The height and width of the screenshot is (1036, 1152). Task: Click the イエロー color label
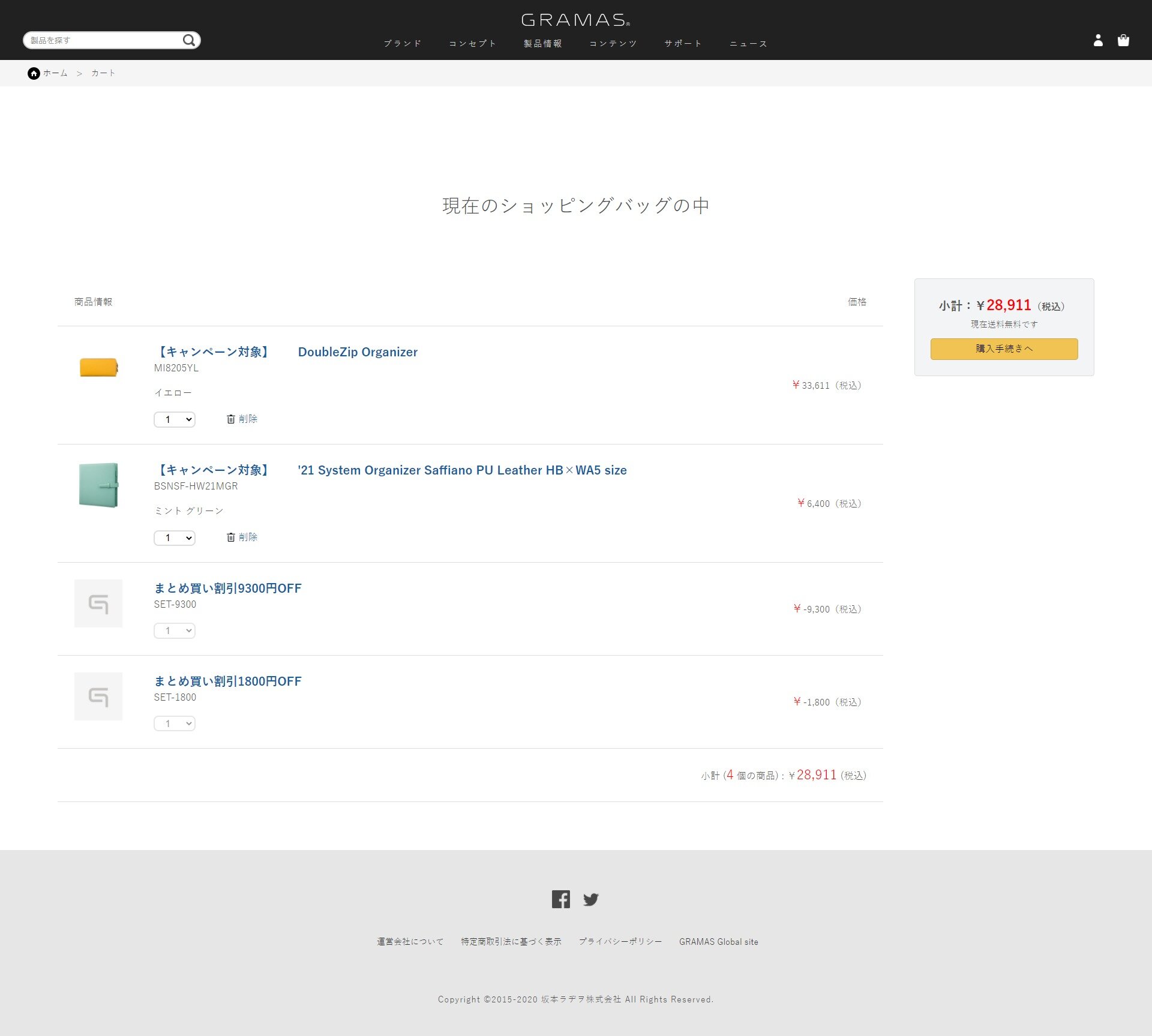pyautogui.click(x=173, y=393)
